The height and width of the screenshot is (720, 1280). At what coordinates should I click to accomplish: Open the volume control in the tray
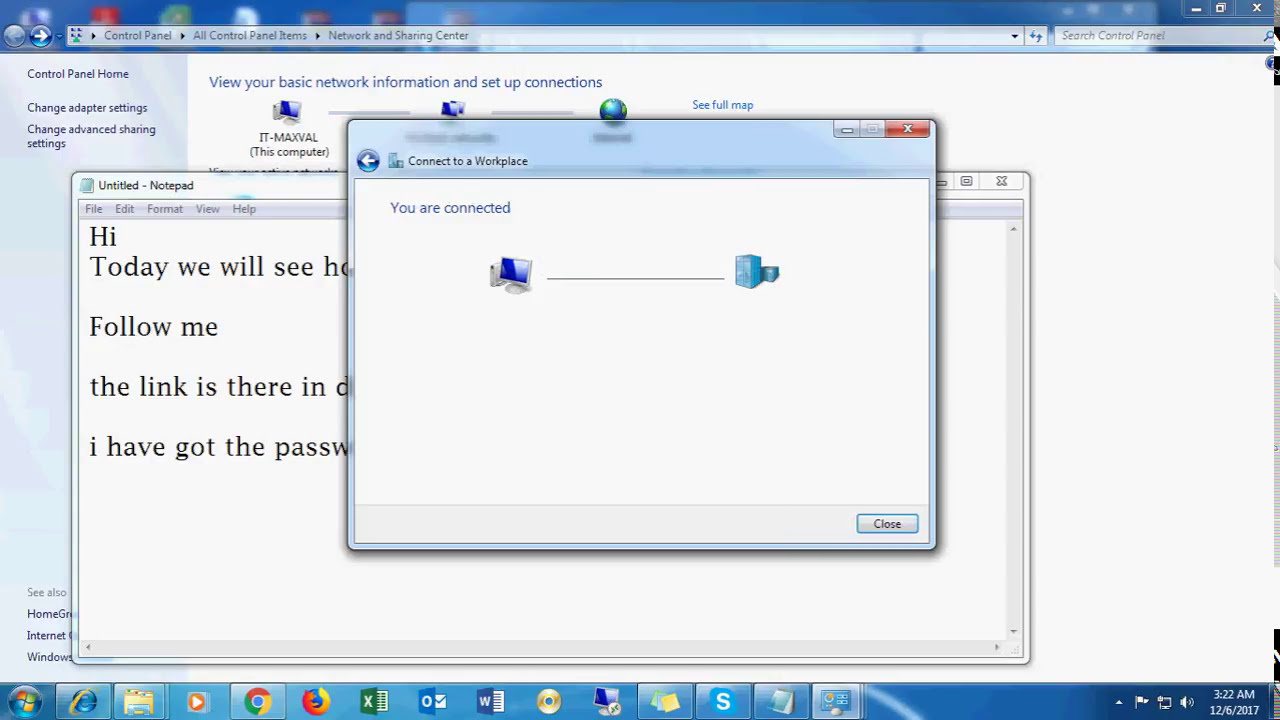pyautogui.click(x=1187, y=702)
